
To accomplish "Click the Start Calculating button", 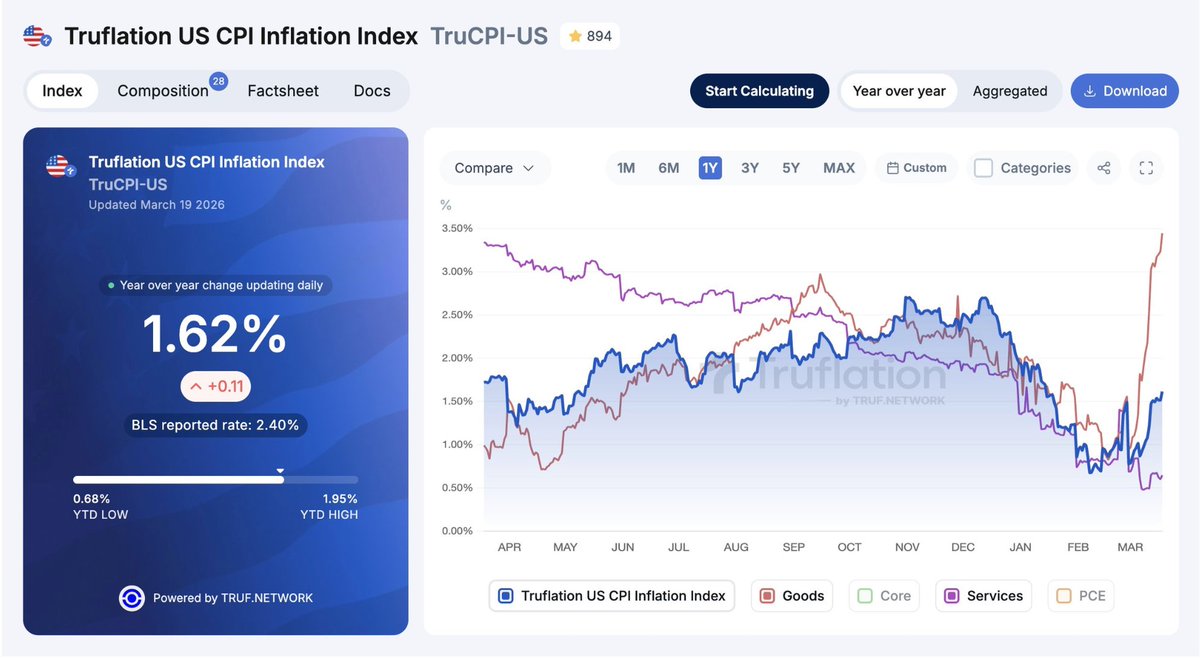I will pos(759,91).
